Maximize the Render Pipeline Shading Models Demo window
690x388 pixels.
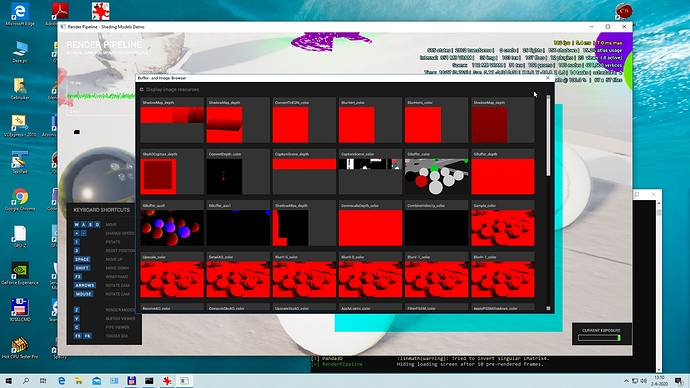608,27
